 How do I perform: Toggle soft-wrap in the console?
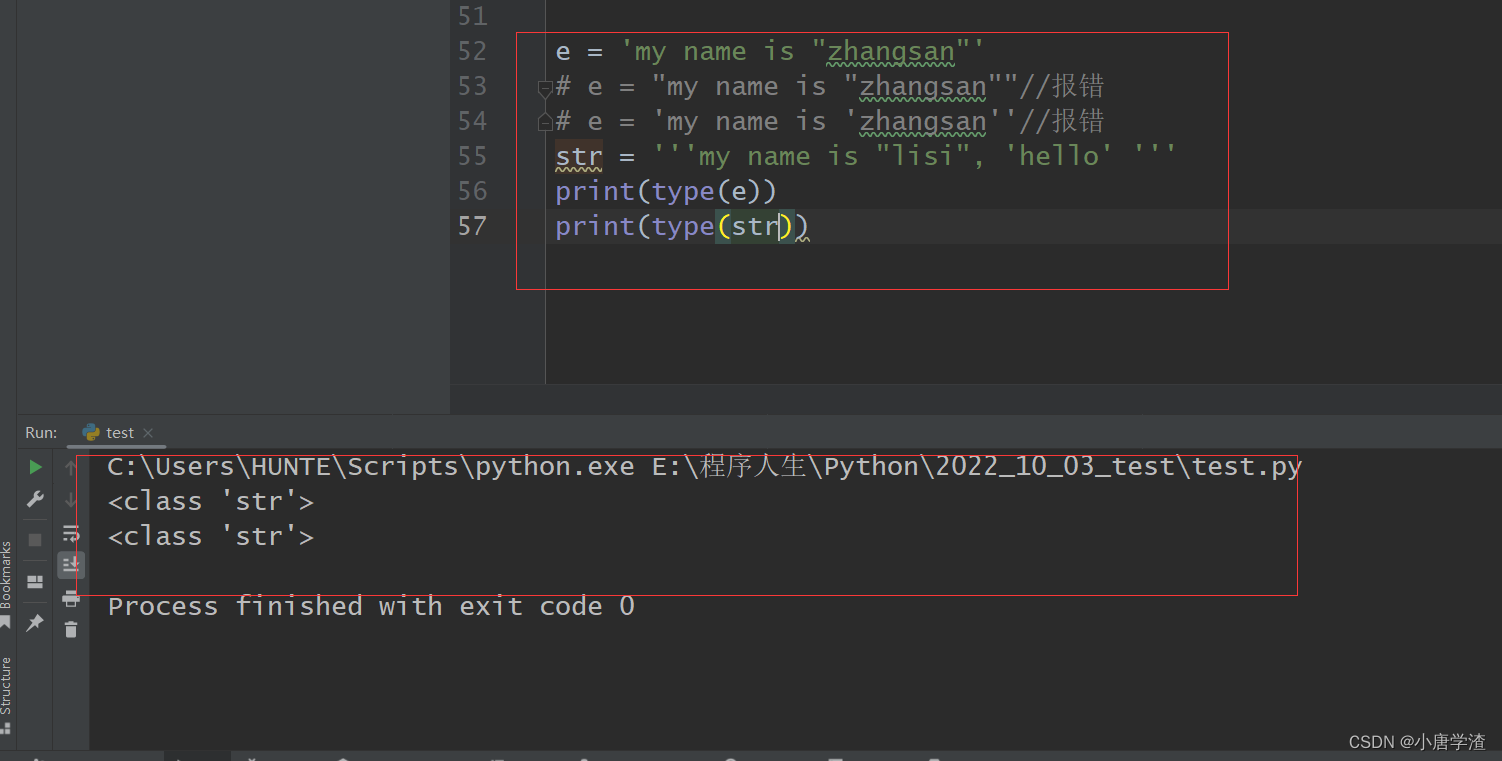pyautogui.click(x=71, y=533)
